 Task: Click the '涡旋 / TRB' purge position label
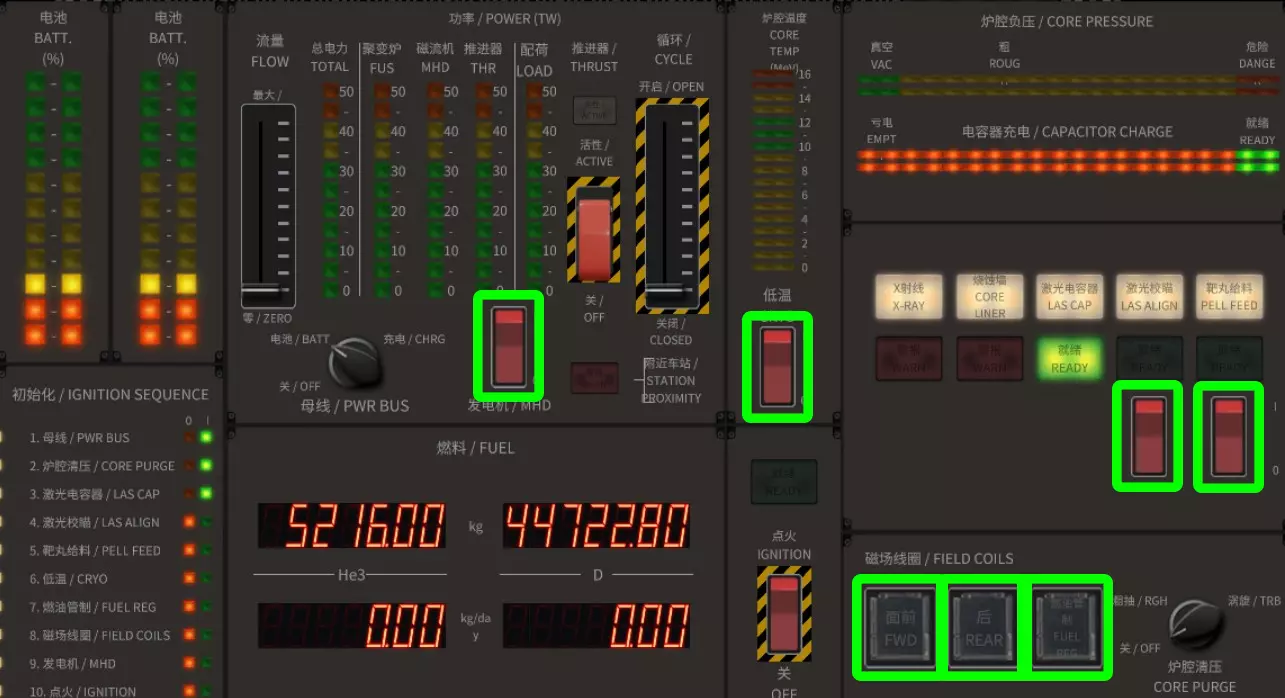1254,601
